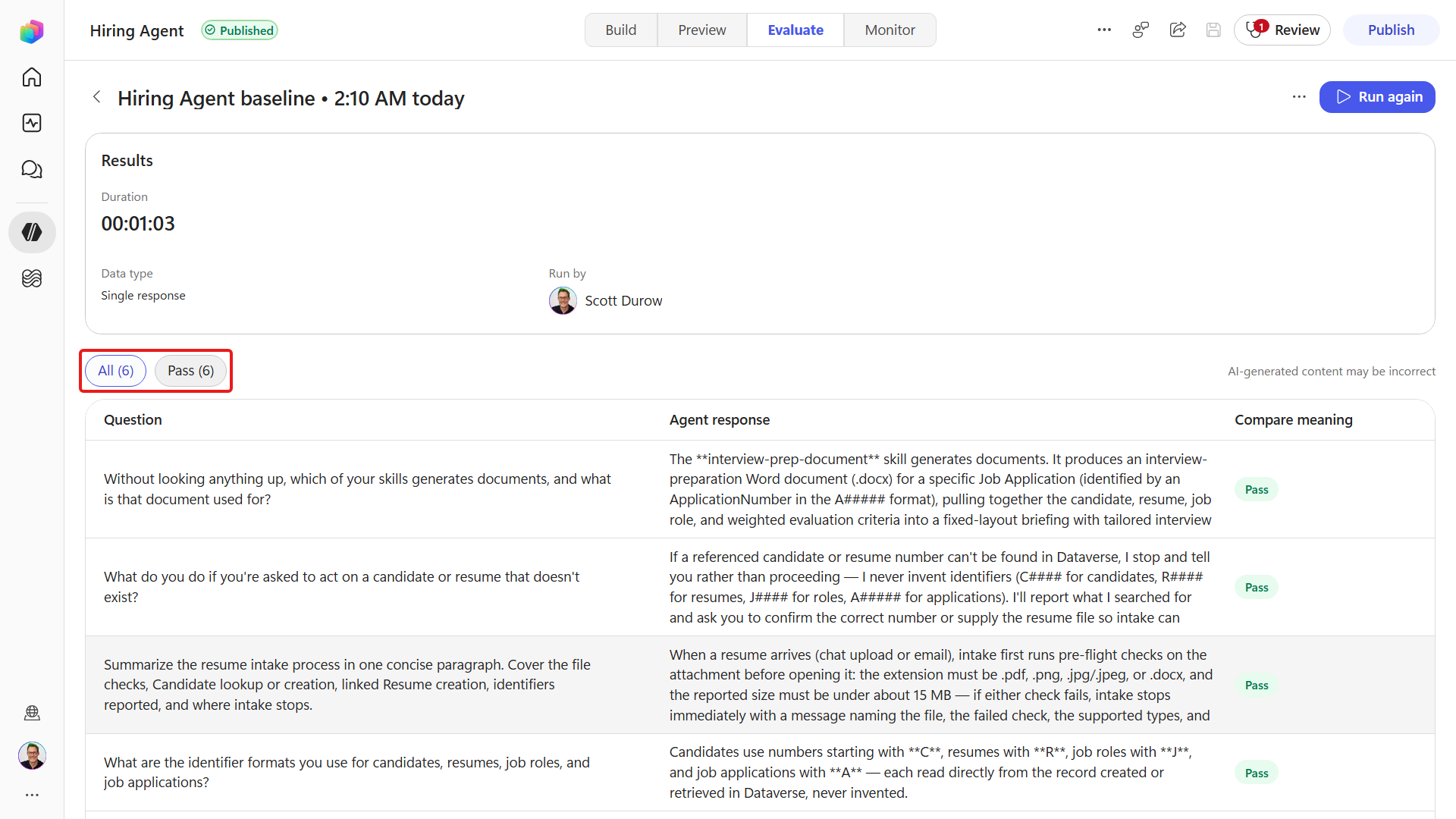The height and width of the screenshot is (819, 1456).
Task: Click the Compare meaning column header
Action: coord(1293,420)
